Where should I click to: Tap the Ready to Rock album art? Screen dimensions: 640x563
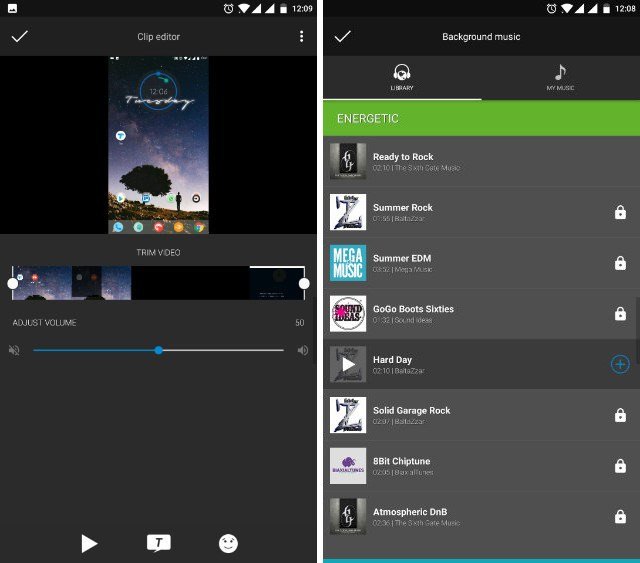(348, 161)
